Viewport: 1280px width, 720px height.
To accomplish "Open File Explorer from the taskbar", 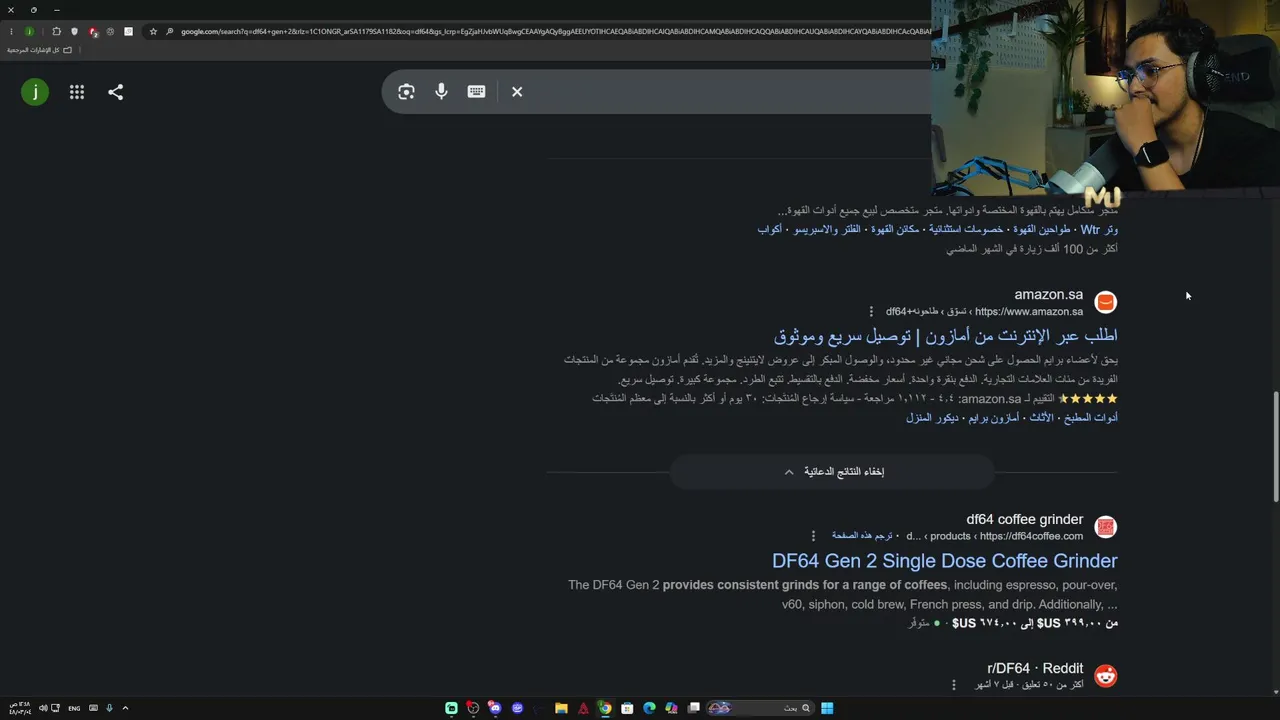I will [561, 708].
